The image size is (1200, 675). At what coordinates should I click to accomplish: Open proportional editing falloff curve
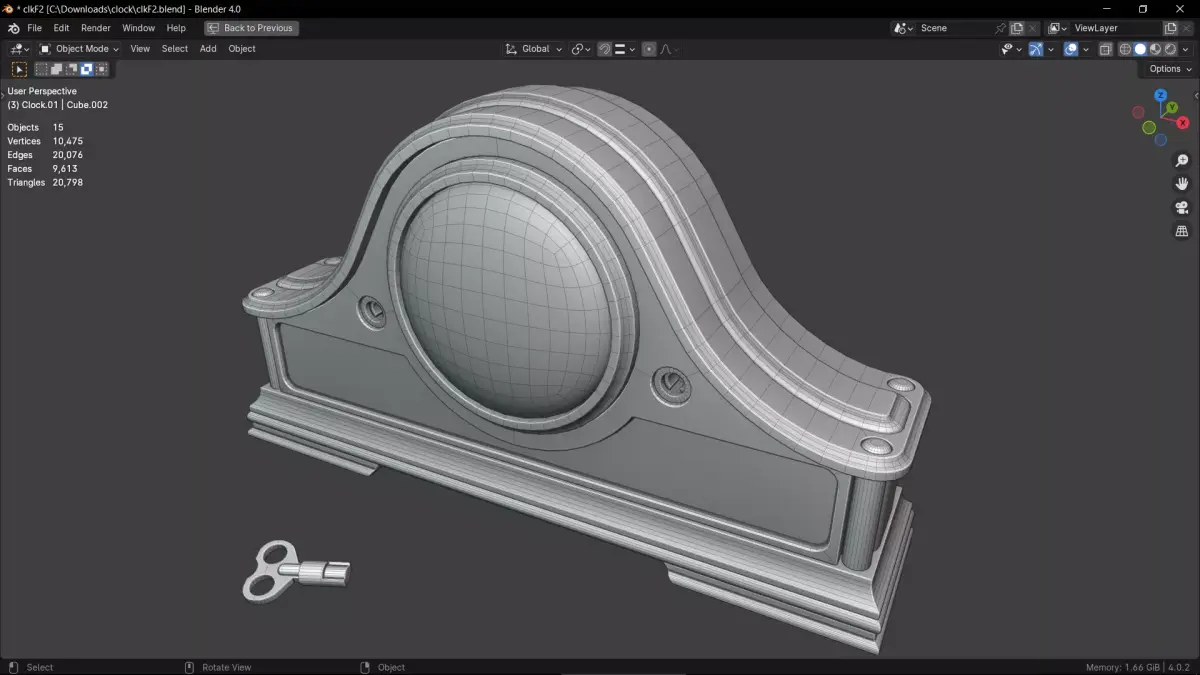[669, 49]
